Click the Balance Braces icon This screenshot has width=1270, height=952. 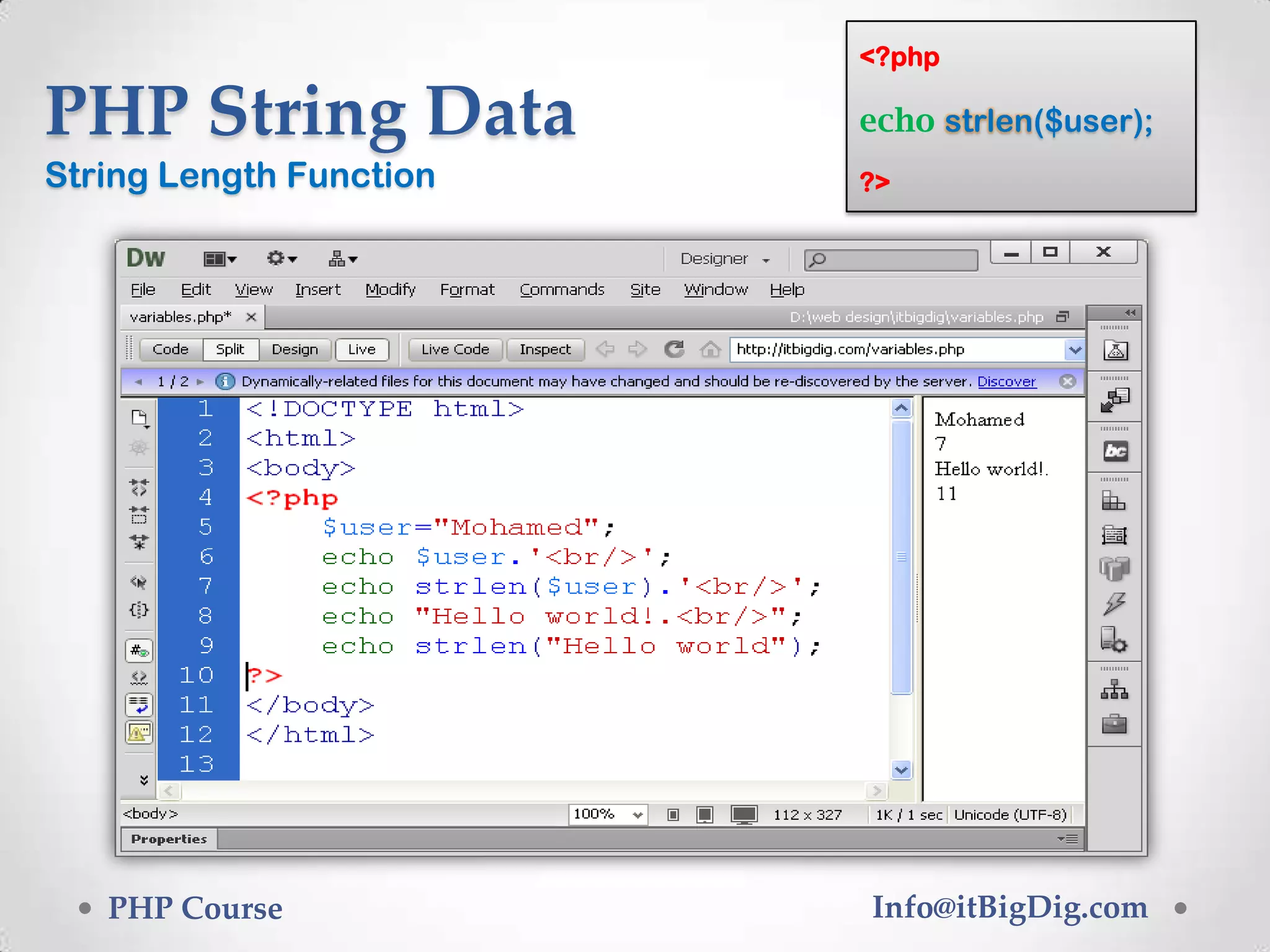[139, 610]
